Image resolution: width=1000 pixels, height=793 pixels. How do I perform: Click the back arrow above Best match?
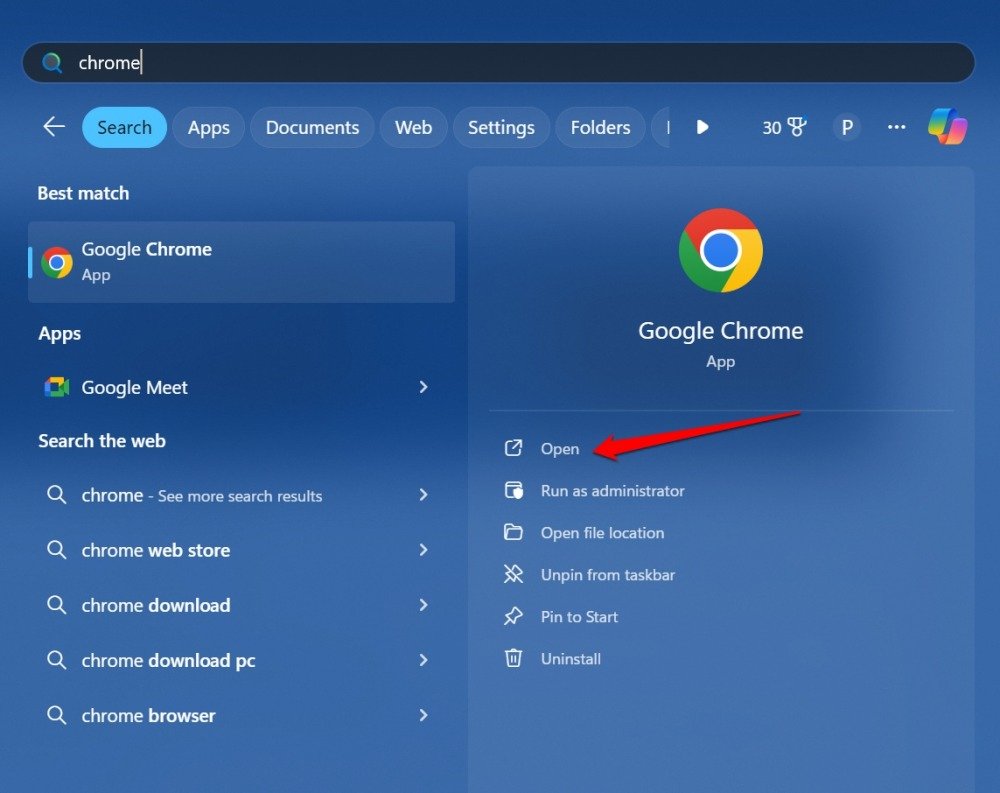click(x=53, y=126)
